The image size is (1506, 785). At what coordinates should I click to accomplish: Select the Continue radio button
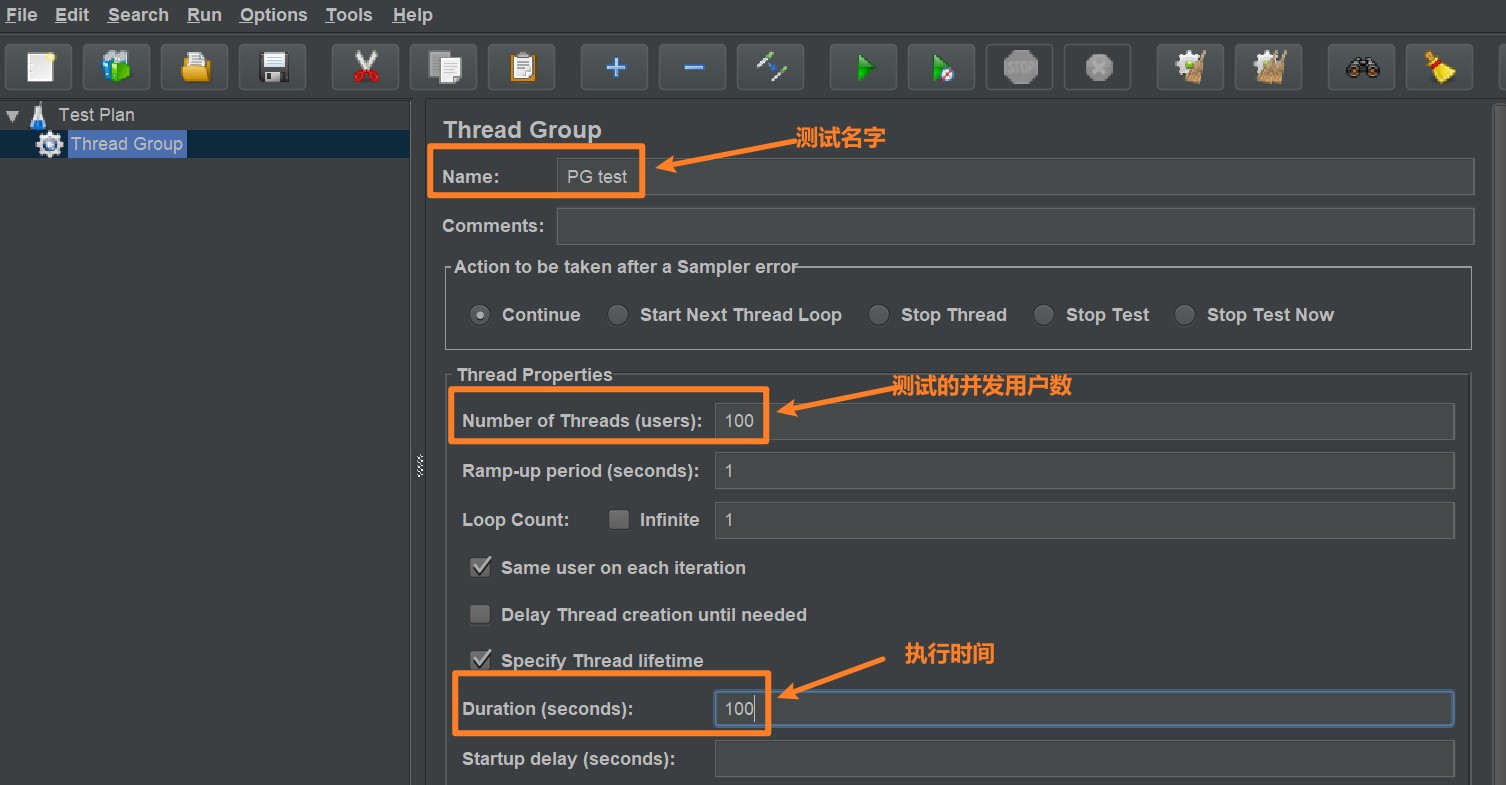480,314
